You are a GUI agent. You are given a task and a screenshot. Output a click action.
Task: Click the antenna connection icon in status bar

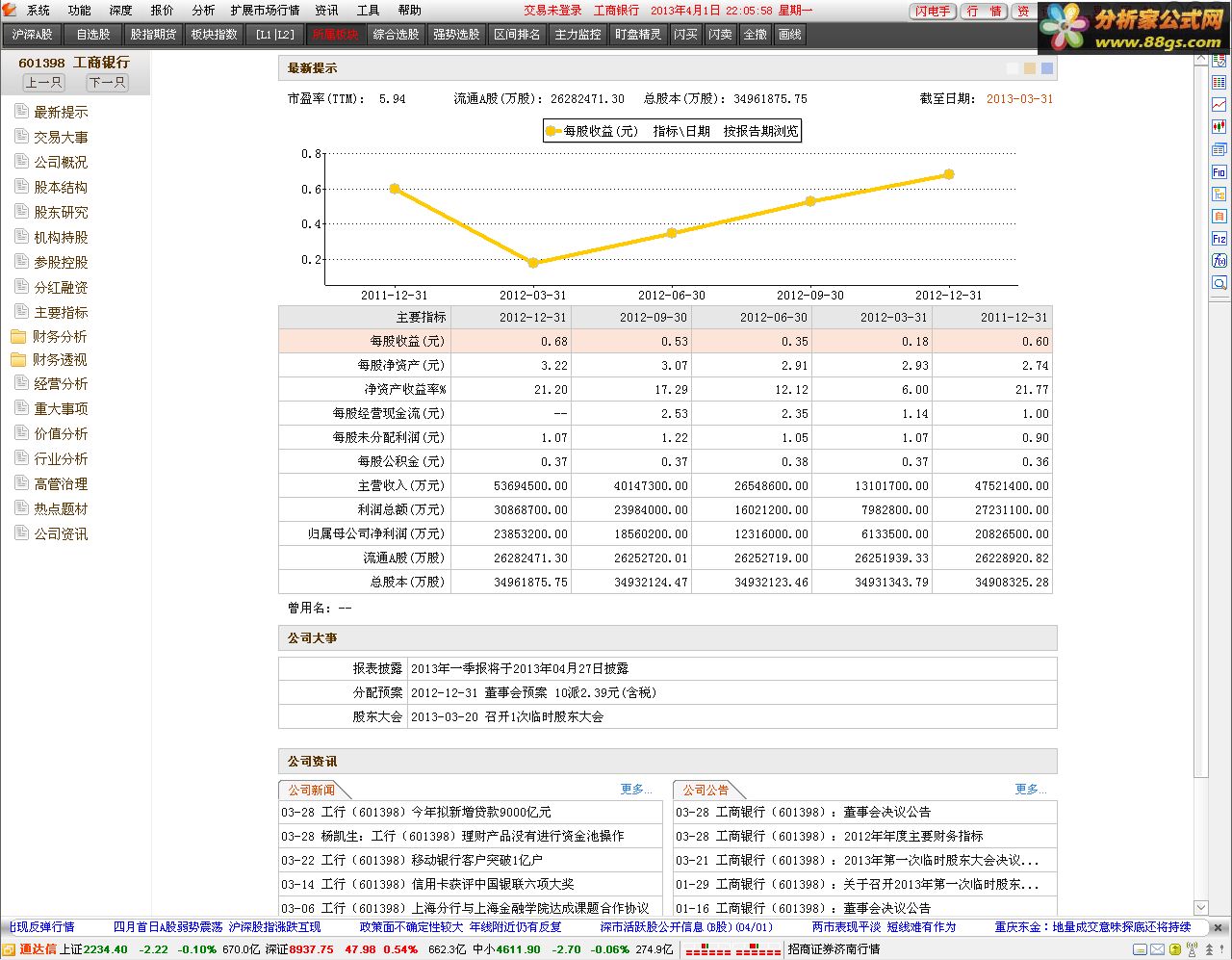tap(1193, 949)
